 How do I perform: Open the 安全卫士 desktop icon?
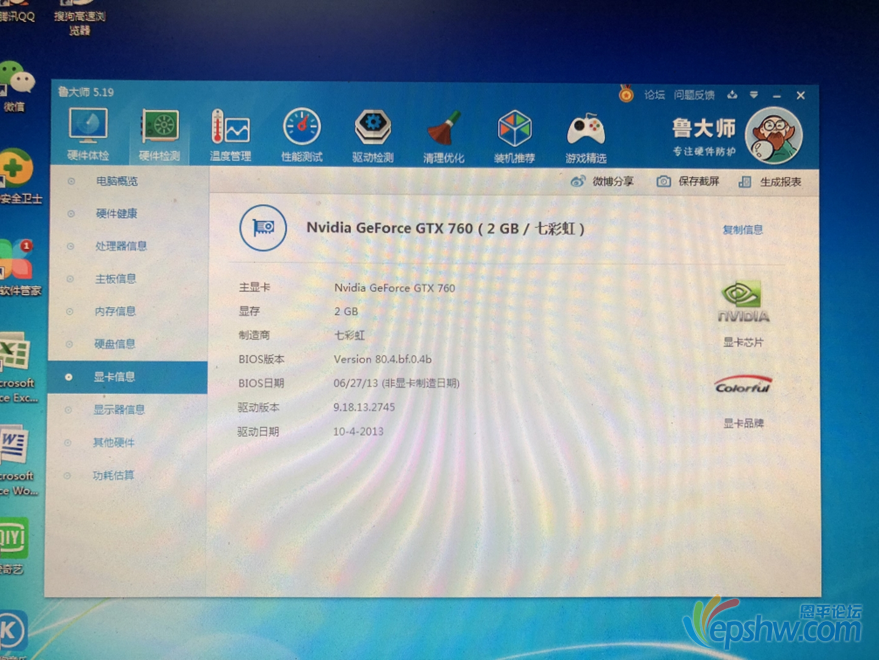(18, 176)
